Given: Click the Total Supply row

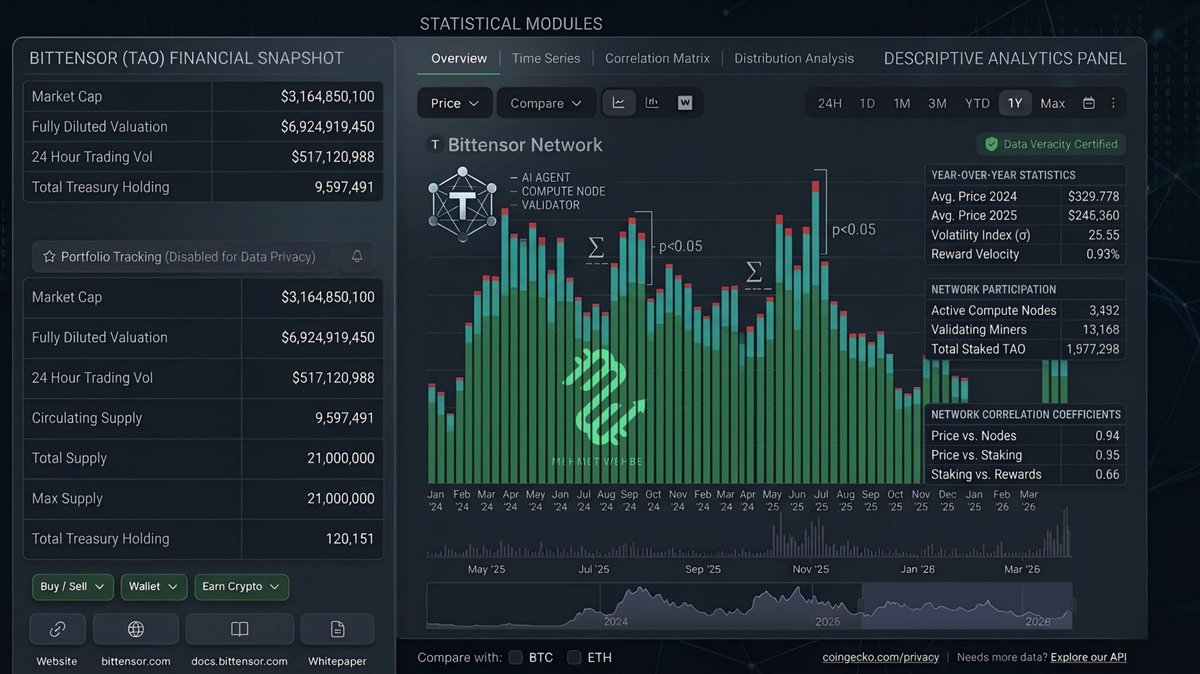Looking at the screenshot, I should click(x=203, y=458).
